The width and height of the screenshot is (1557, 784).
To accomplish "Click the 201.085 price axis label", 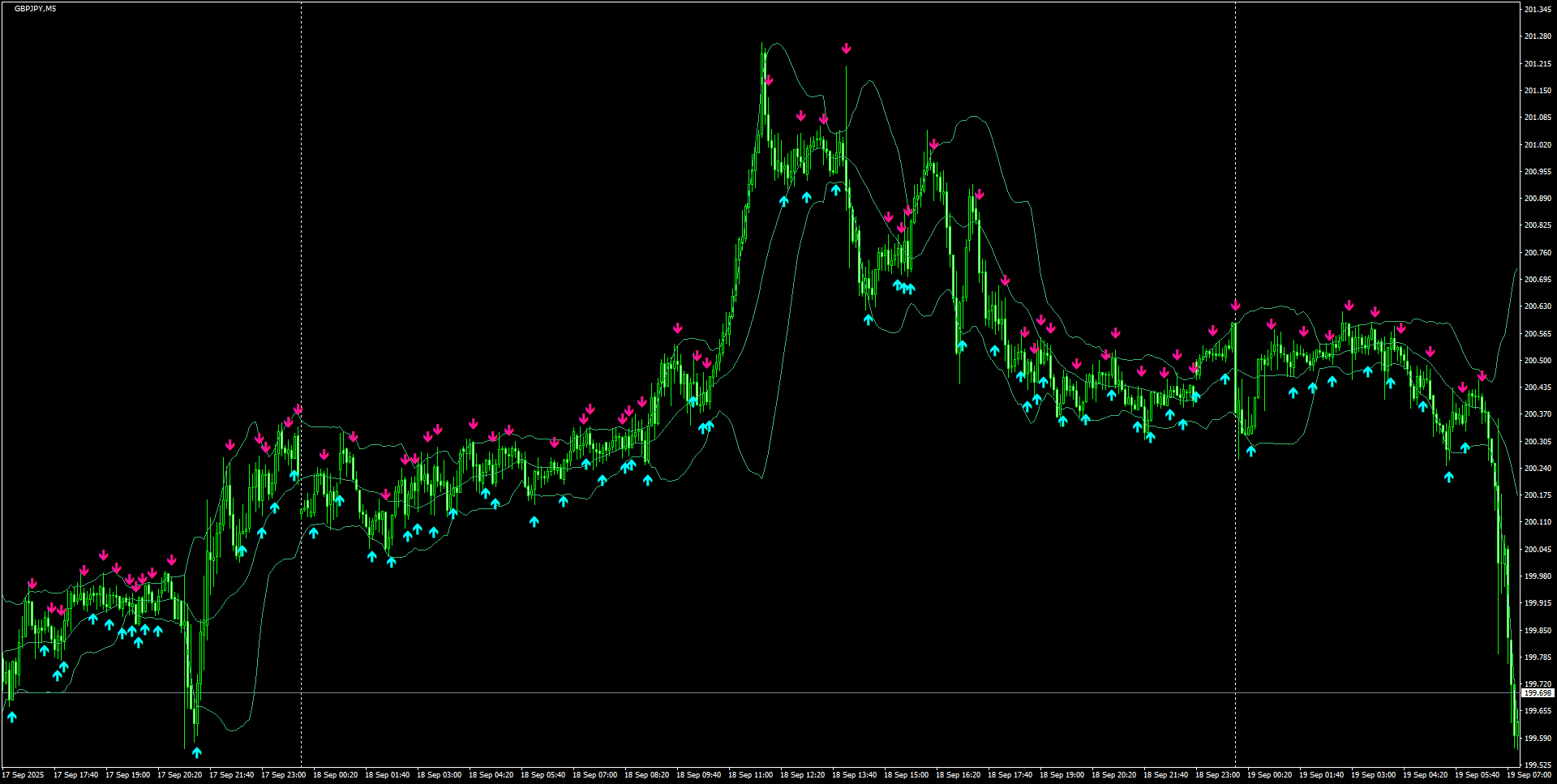I will pyautogui.click(x=1538, y=118).
